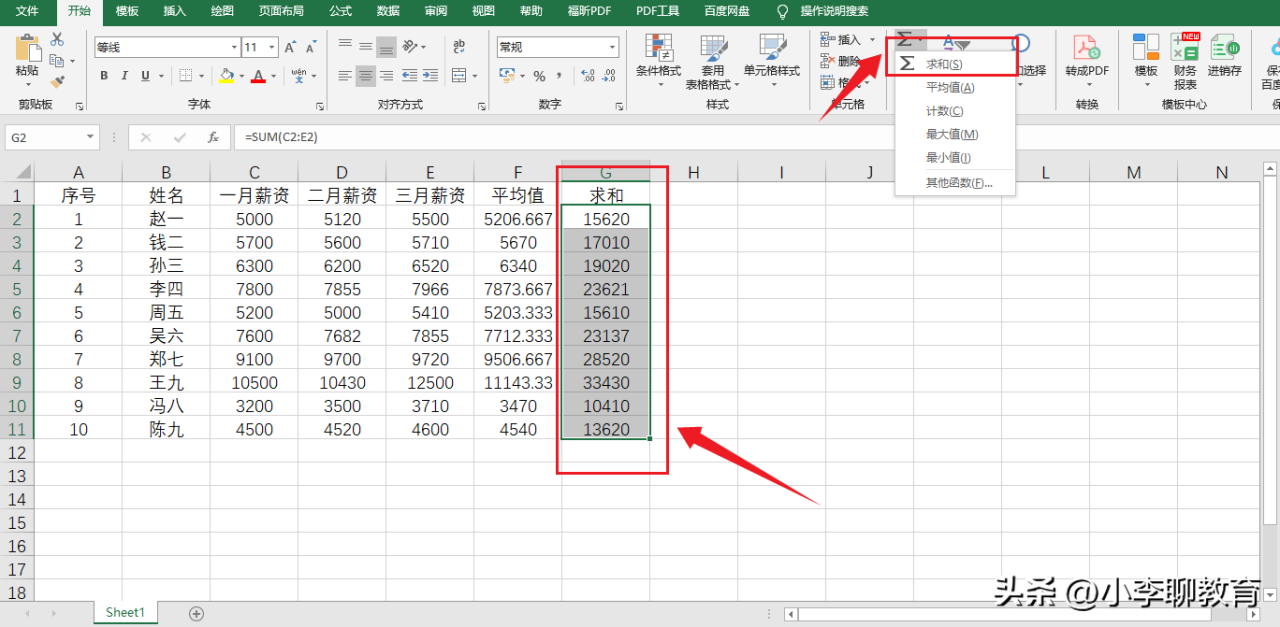Click the 操作说明搜索 search box

coord(834,11)
